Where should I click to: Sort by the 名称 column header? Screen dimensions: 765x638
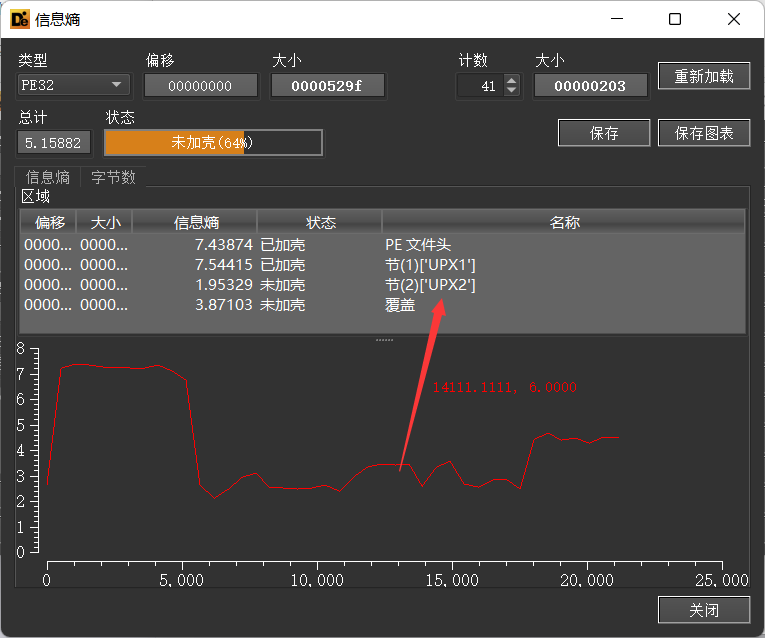pyautogui.click(x=564, y=222)
